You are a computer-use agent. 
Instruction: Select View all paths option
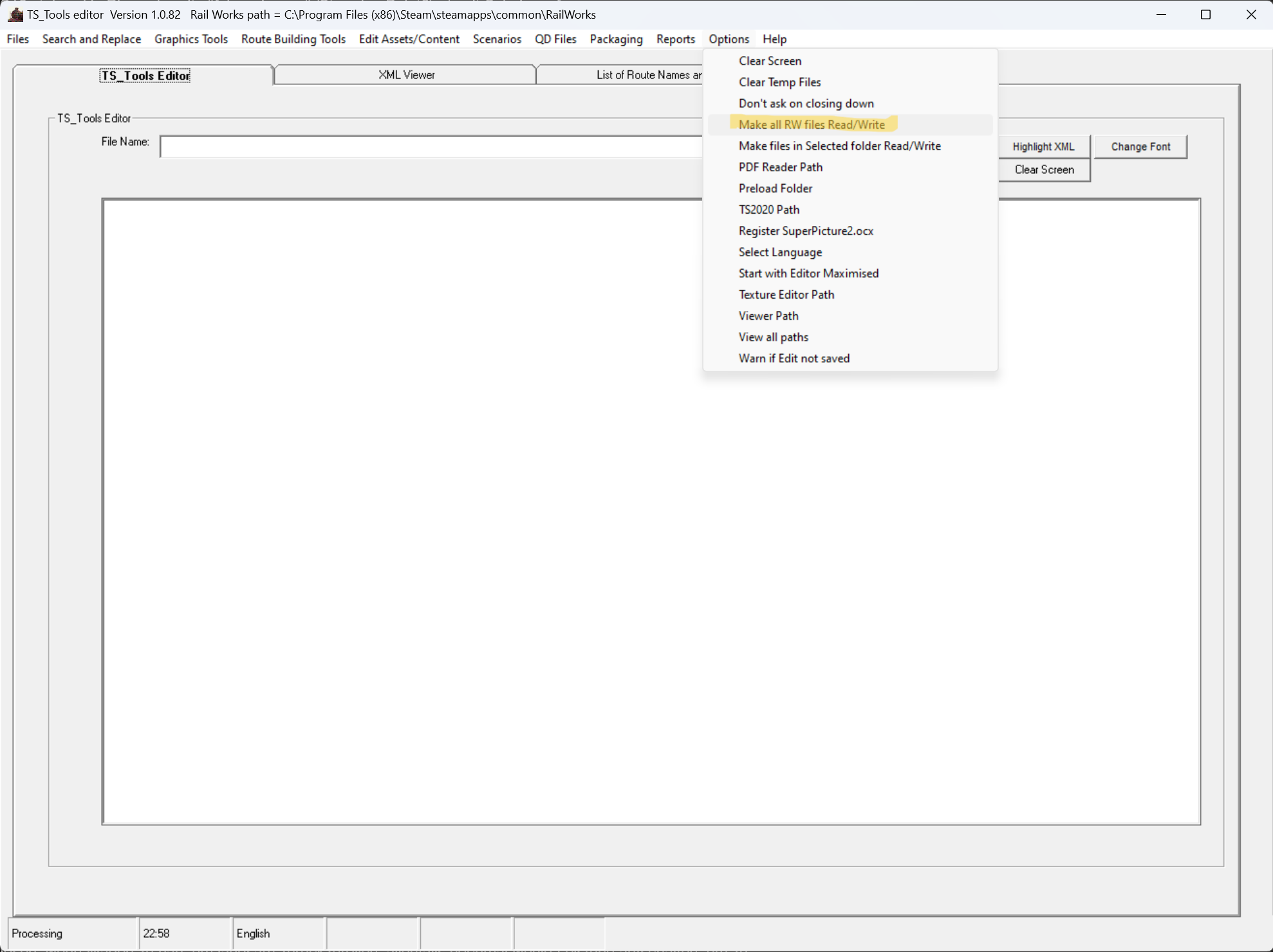[x=773, y=337]
